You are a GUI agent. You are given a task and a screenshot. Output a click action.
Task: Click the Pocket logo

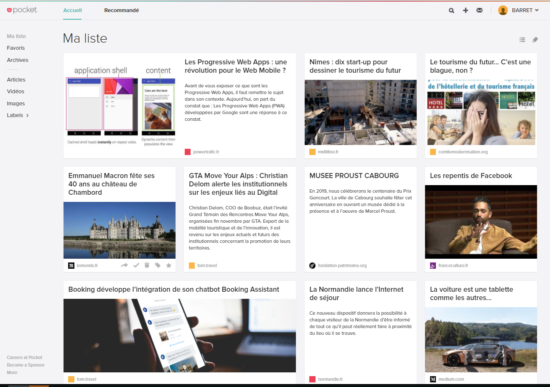coord(22,10)
